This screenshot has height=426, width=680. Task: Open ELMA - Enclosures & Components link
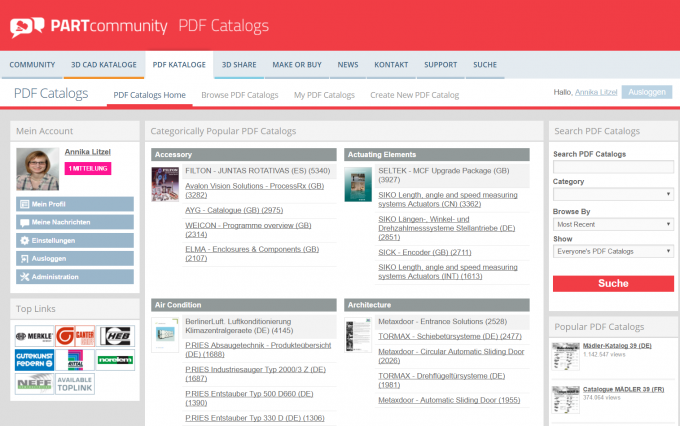[252, 254]
